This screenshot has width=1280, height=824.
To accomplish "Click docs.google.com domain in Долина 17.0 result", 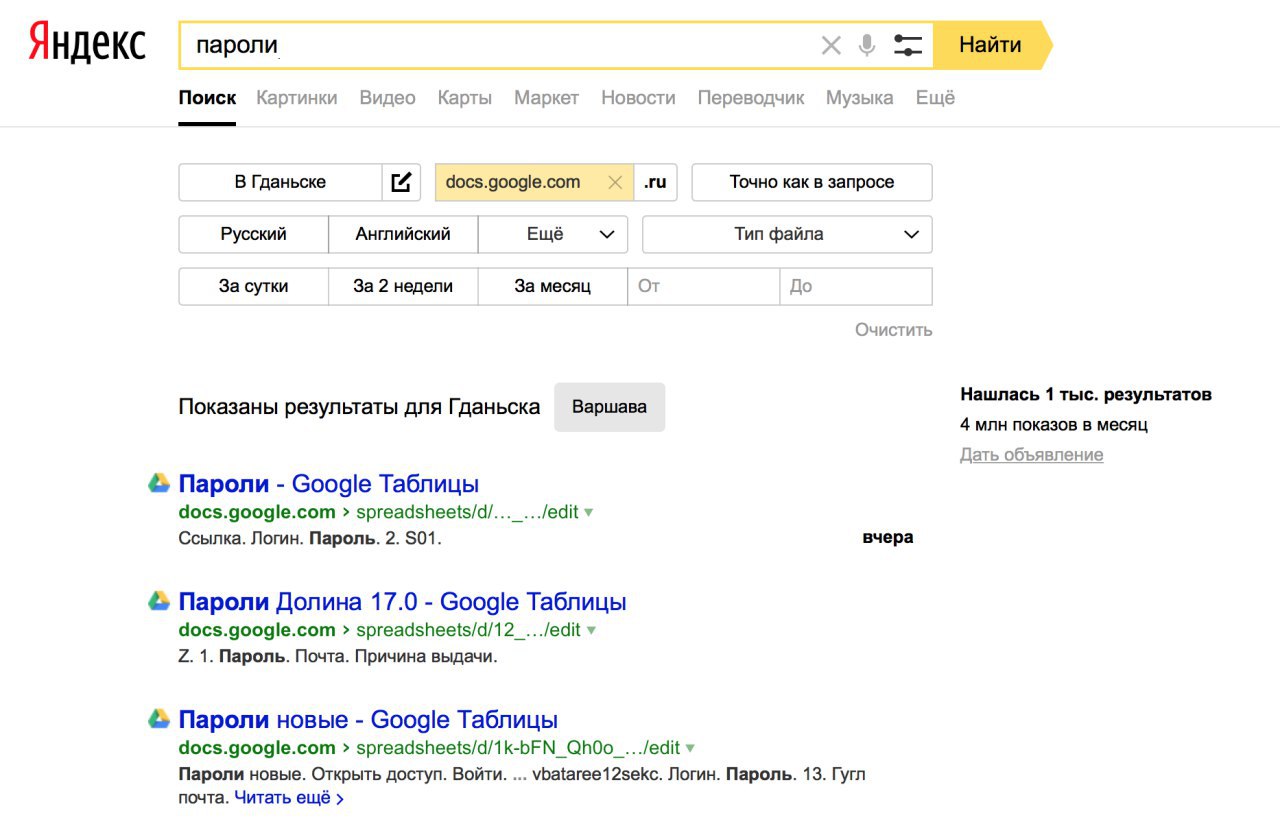I will tap(257, 630).
